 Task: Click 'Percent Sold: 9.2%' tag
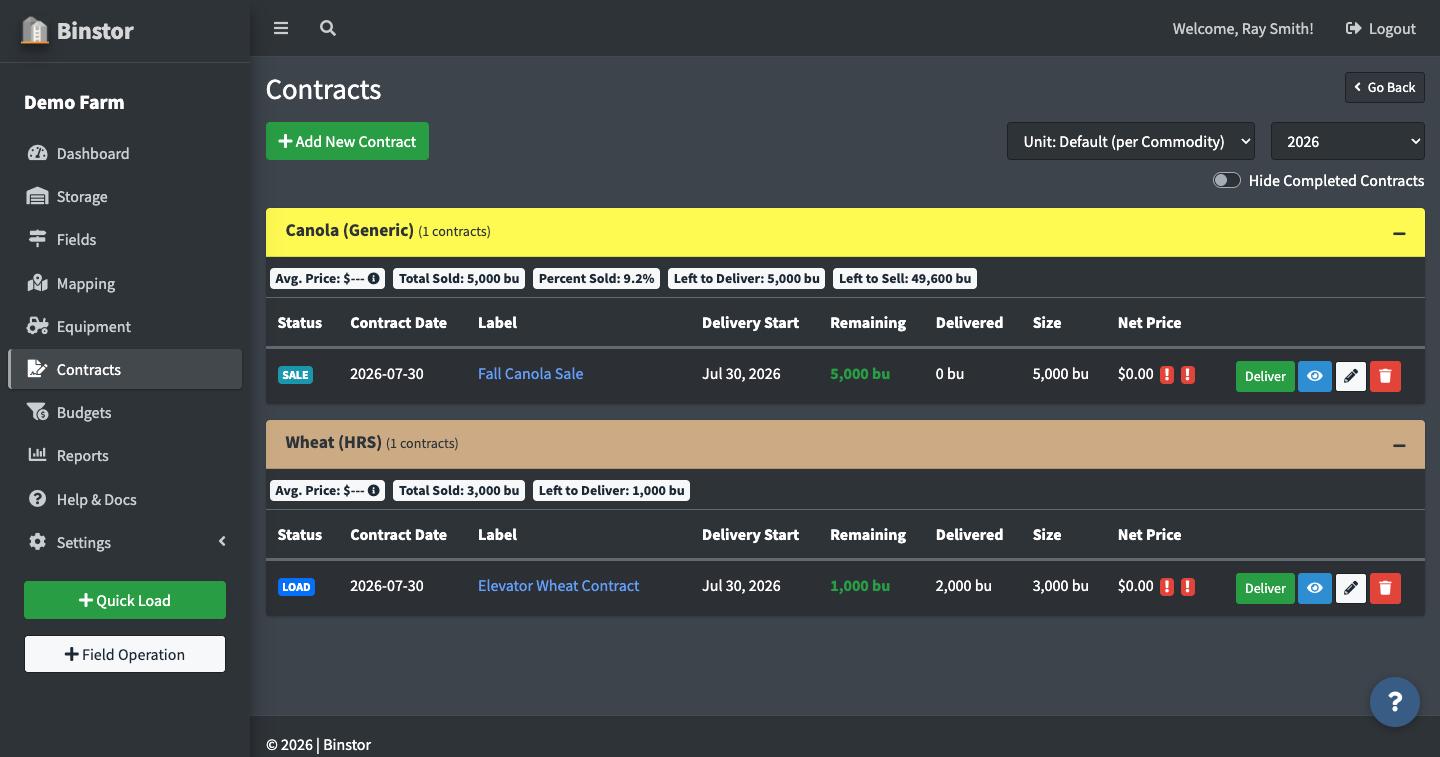[596, 279]
